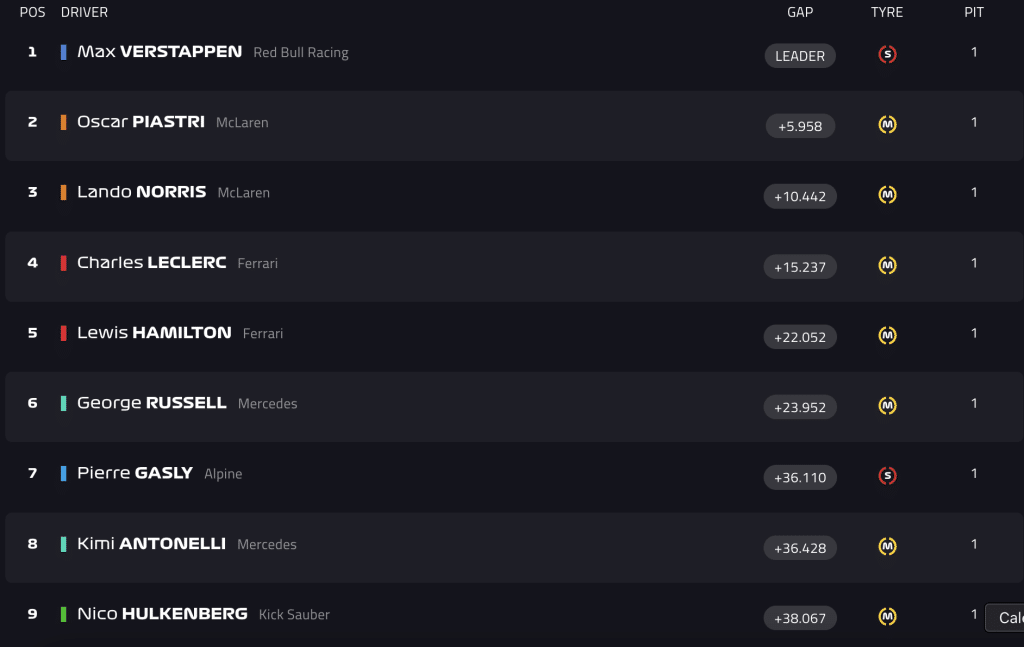This screenshot has height=647, width=1024.
Task: Click Antonelli's medium tyre icon
Action: click(887, 546)
